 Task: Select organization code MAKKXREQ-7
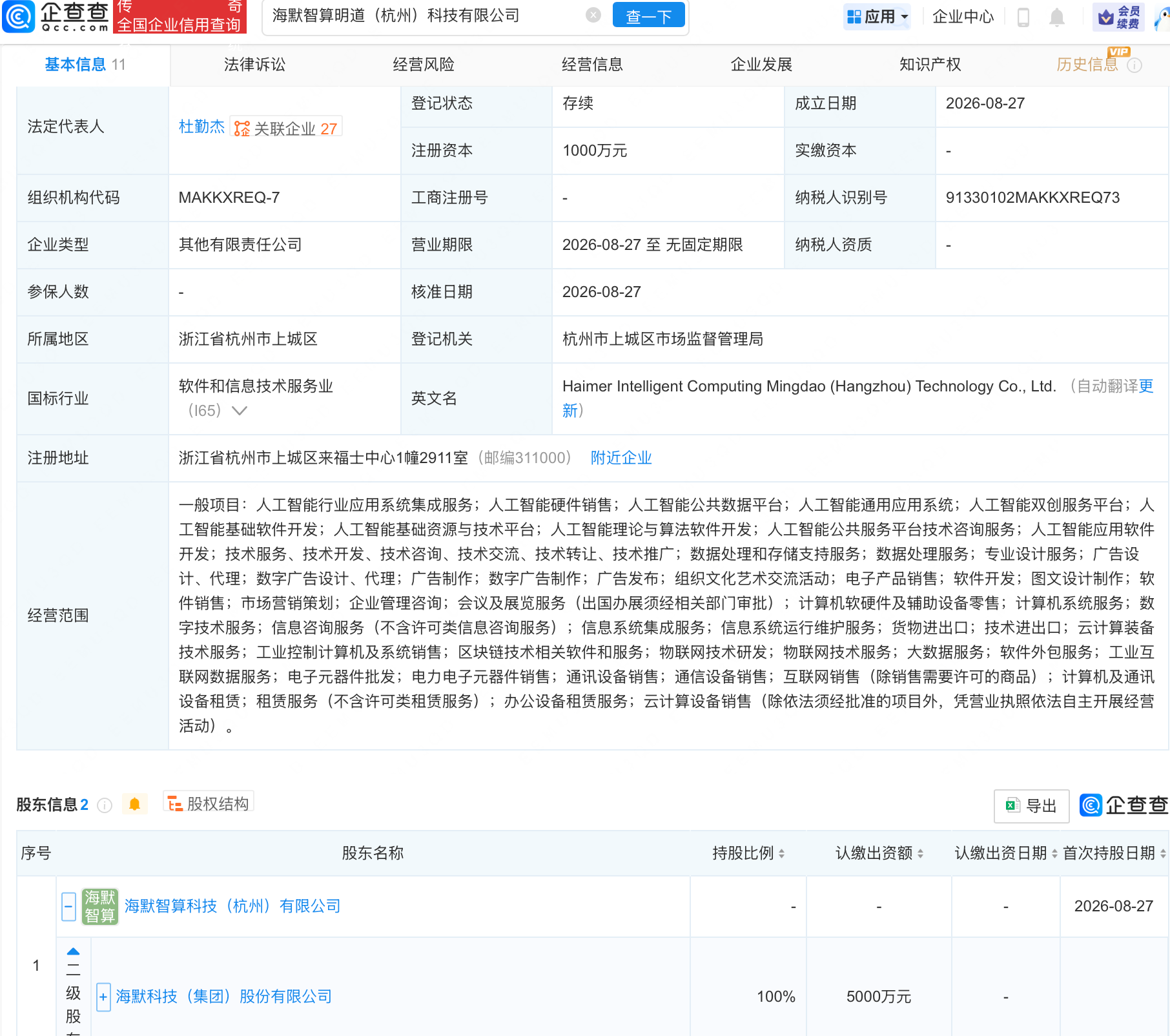229,198
